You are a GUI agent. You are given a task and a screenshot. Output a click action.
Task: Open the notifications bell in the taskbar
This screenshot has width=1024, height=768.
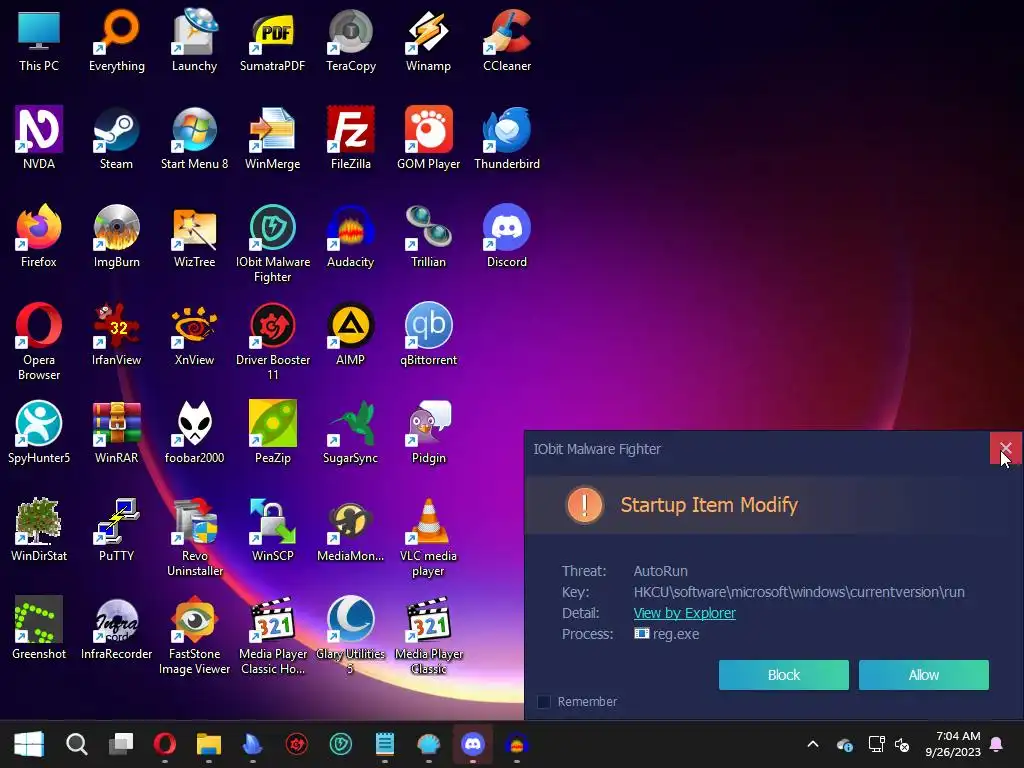(997, 744)
